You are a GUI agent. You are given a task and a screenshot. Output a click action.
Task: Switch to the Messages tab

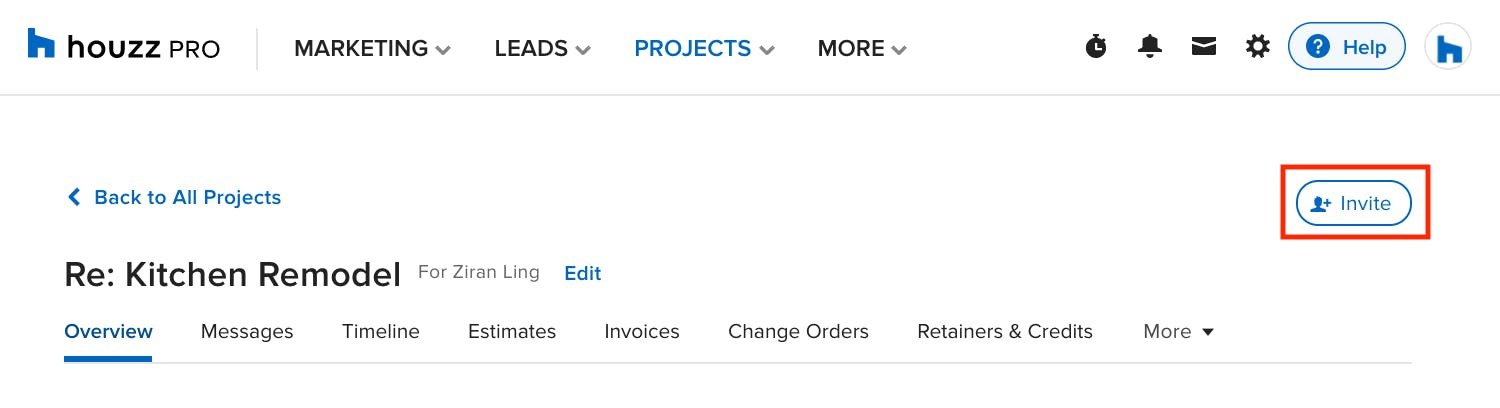(x=247, y=331)
